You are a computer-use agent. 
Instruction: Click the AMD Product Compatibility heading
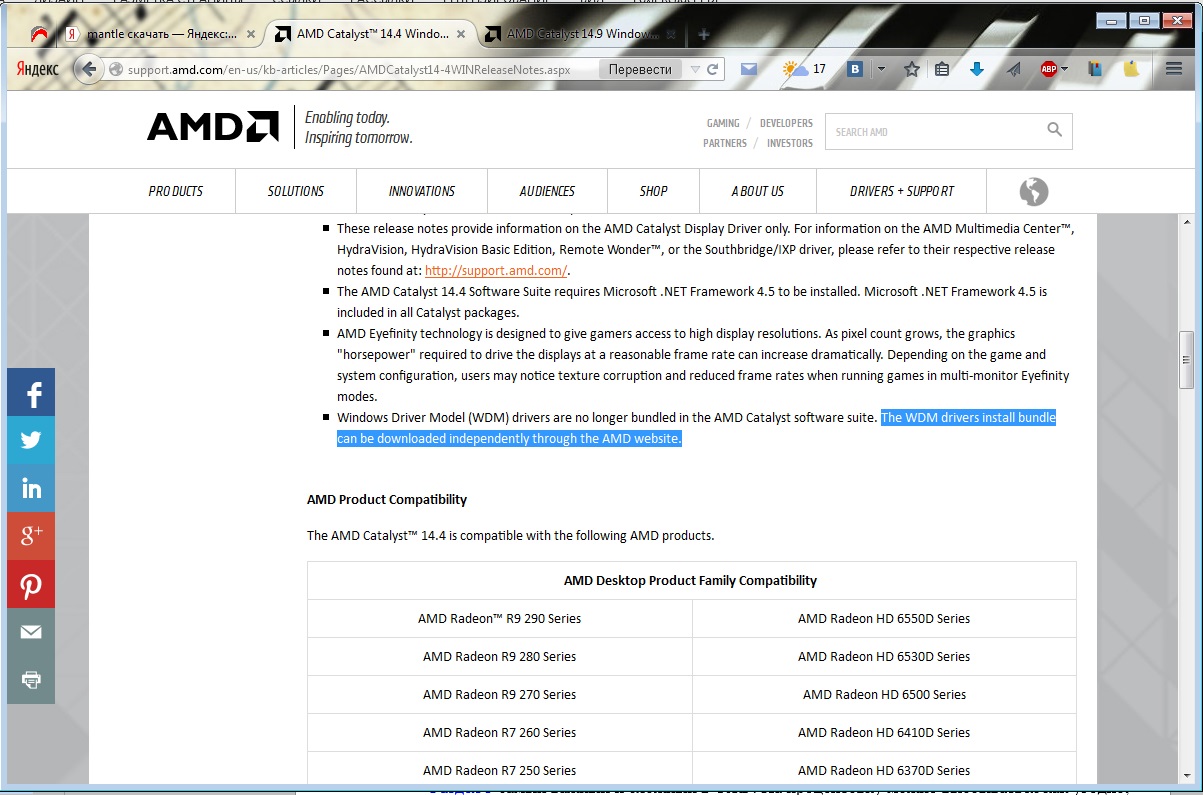pyautogui.click(x=387, y=500)
